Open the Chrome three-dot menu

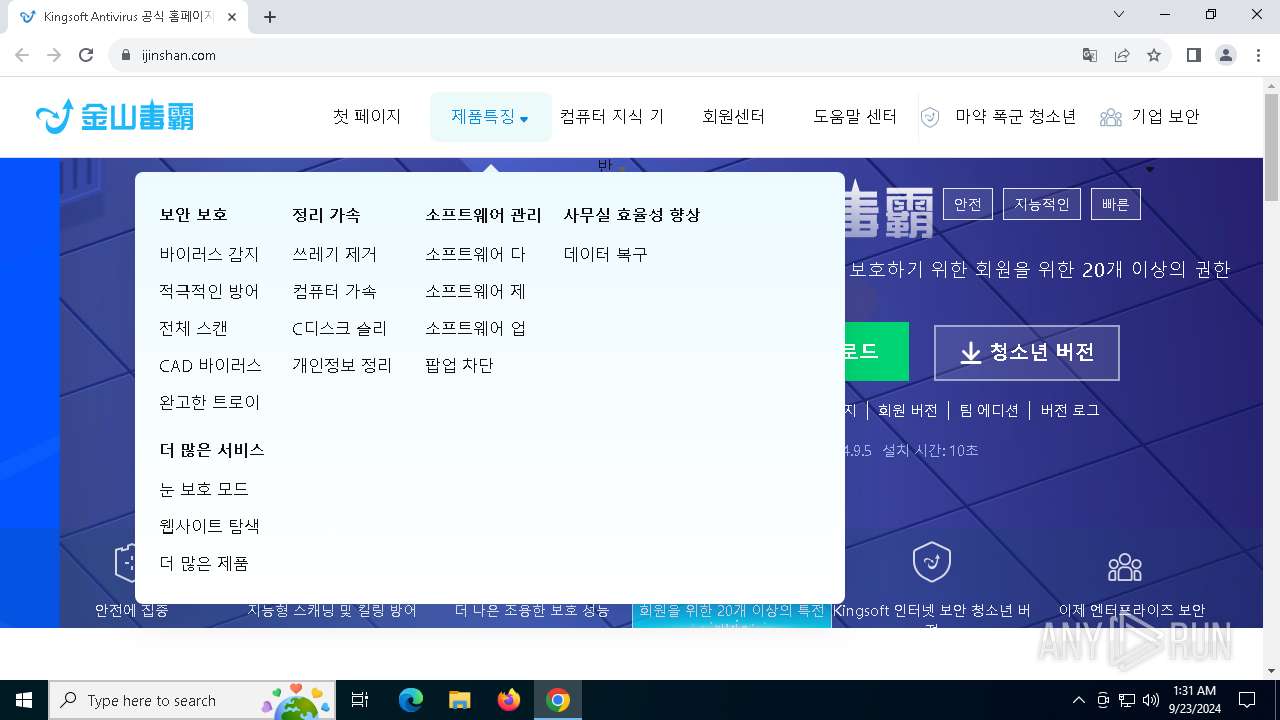pos(1258,55)
